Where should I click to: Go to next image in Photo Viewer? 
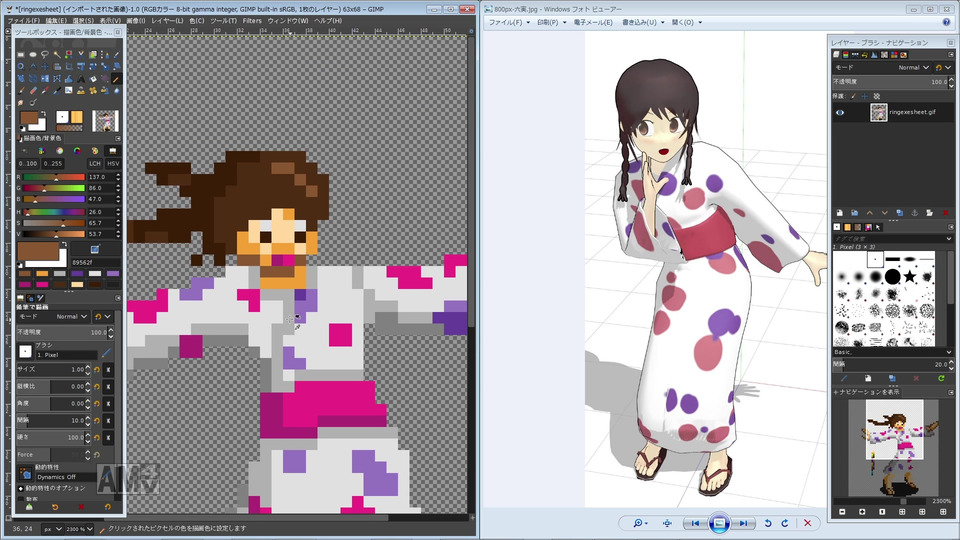(x=743, y=523)
